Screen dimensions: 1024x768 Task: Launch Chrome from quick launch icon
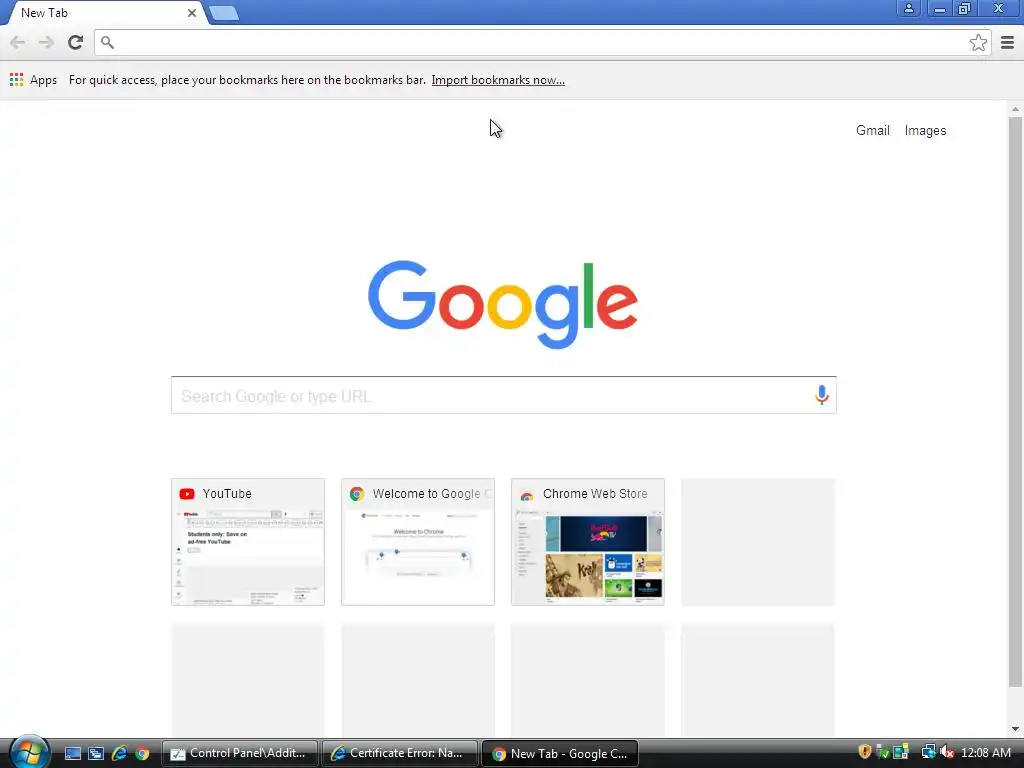point(142,754)
